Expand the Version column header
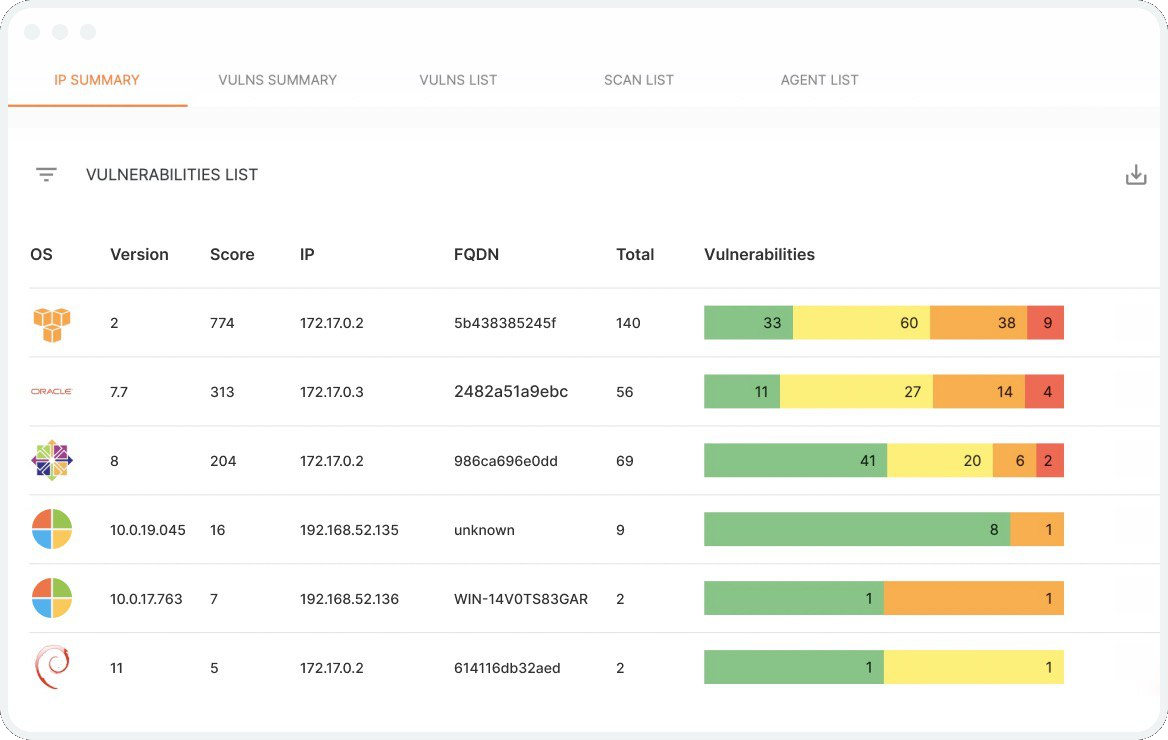Image resolution: width=1168 pixels, height=740 pixels. [138, 254]
